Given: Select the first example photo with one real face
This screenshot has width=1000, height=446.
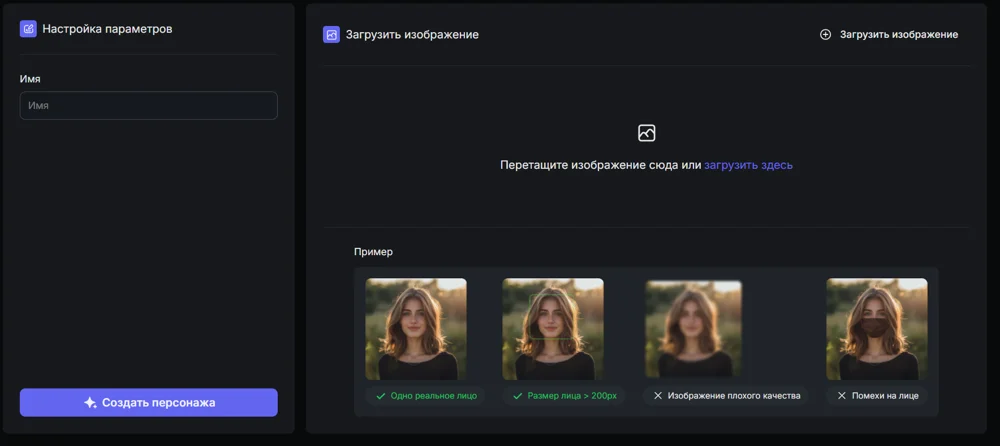Looking at the screenshot, I should pyautogui.click(x=415, y=329).
